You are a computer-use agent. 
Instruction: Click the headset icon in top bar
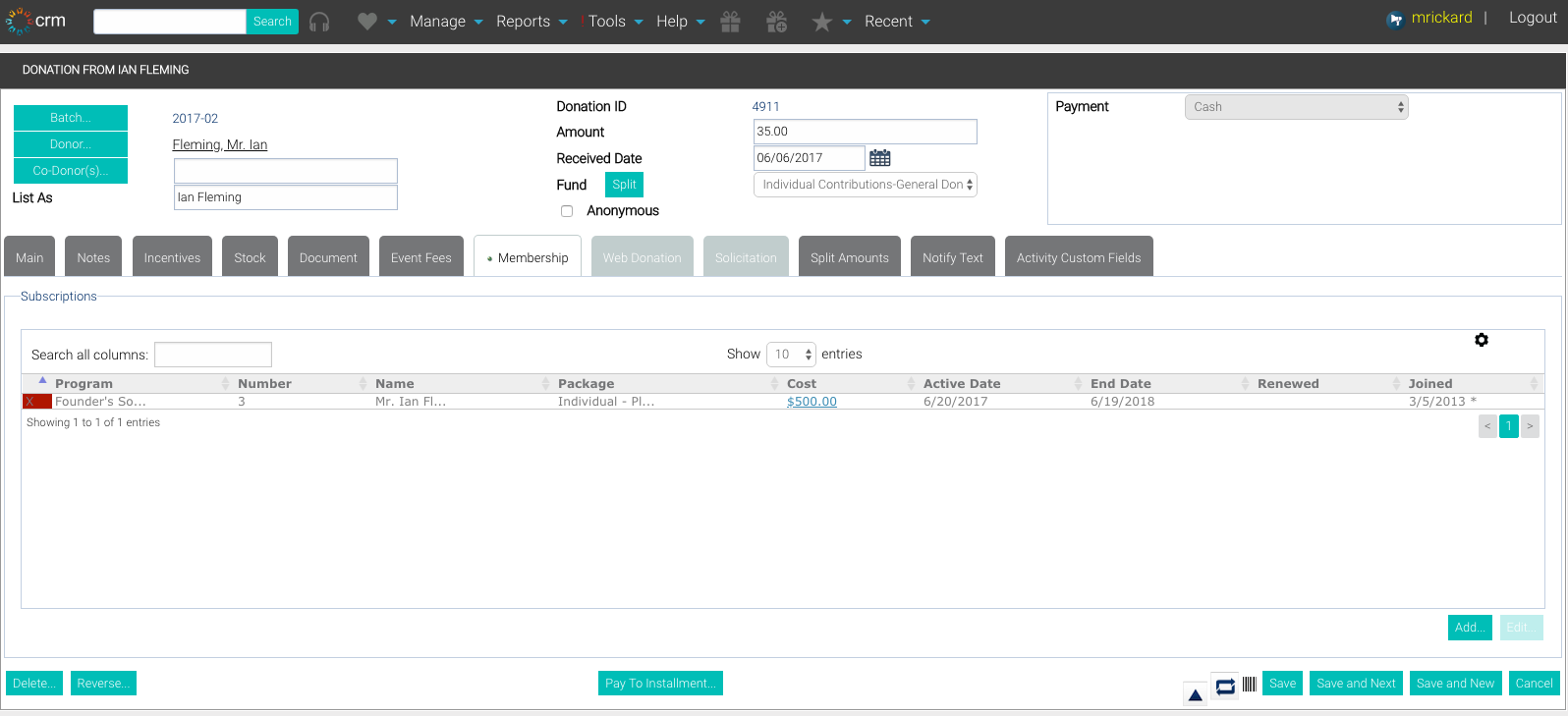click(319, 22)
